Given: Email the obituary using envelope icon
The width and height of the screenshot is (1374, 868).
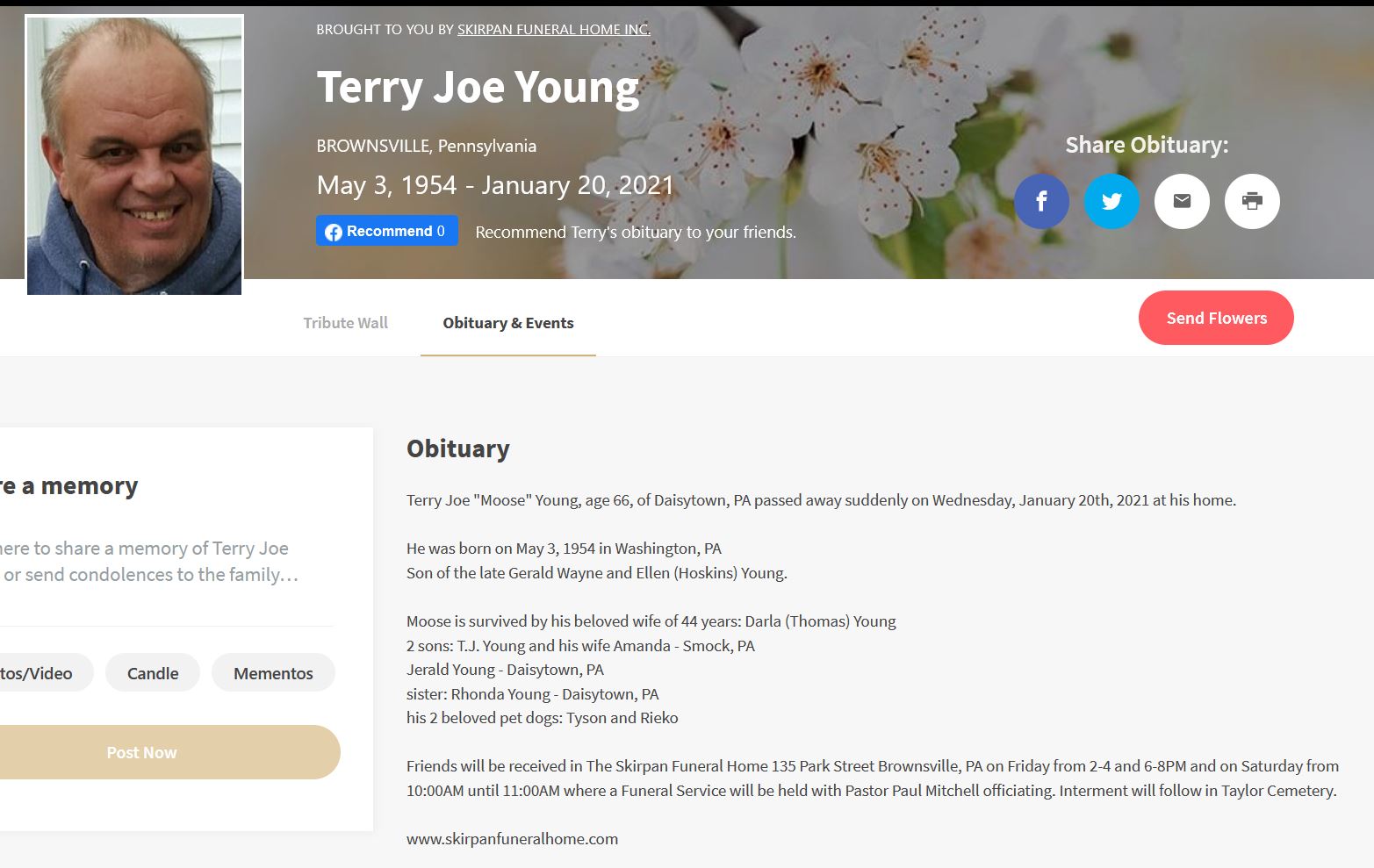Looking at the screenshot, I should [x=1182, y=201].
